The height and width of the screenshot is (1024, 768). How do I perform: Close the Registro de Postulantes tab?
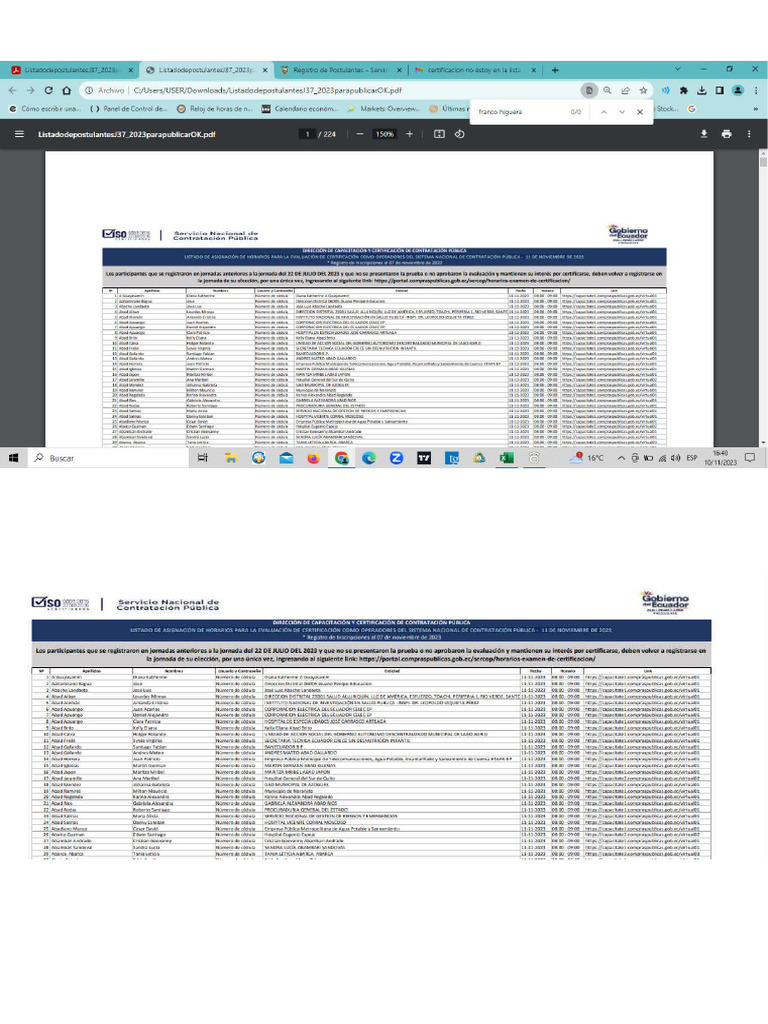click(x=400, y=70)
